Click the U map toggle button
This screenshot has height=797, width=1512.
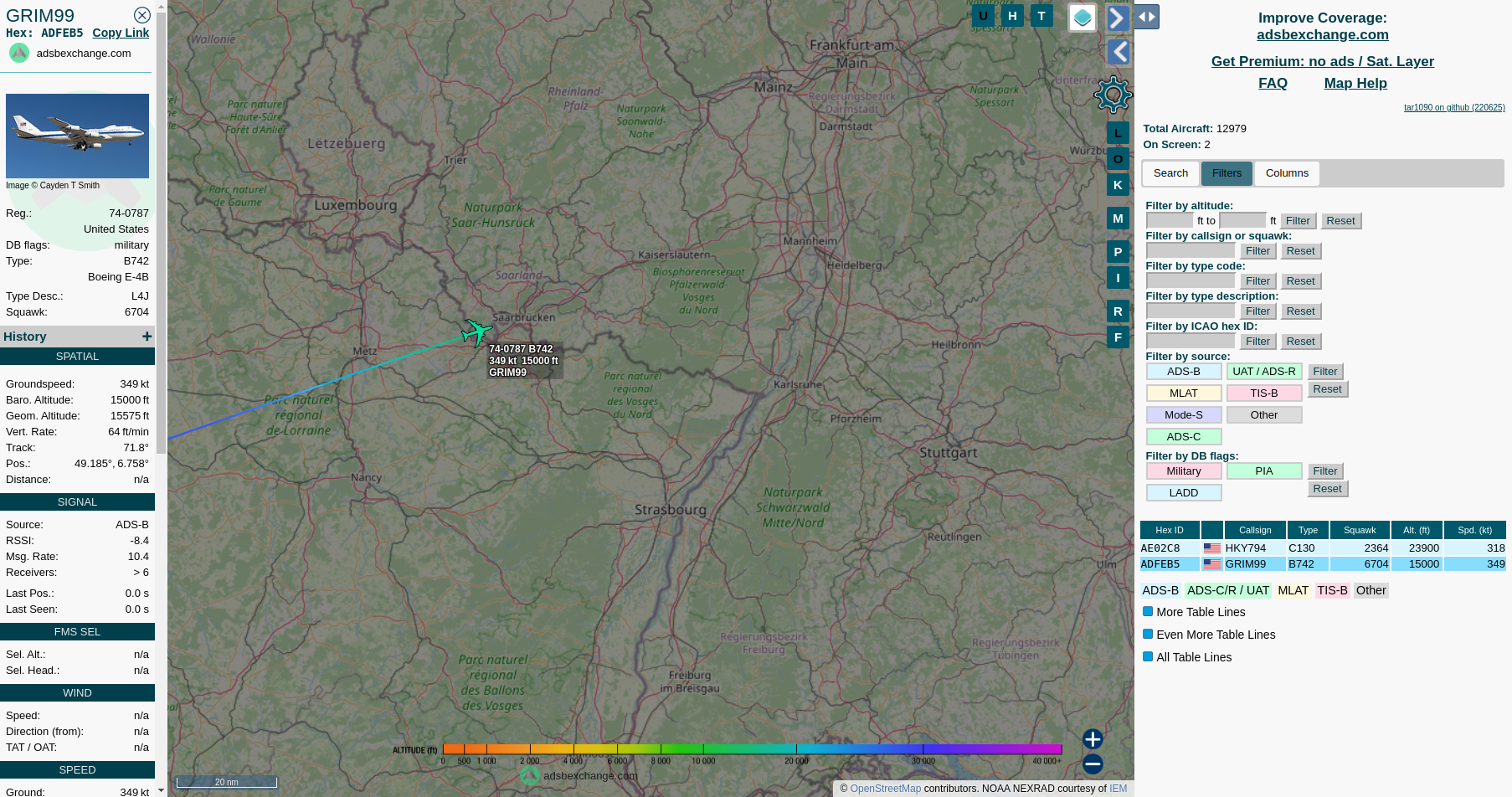point(983,16)
